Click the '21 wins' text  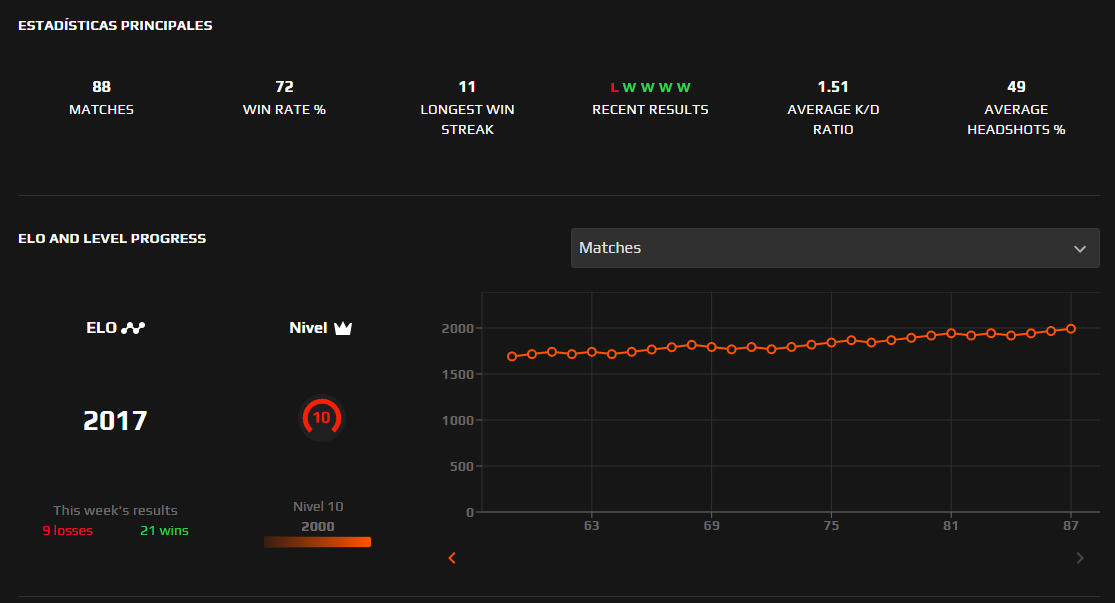click(164, 530)
